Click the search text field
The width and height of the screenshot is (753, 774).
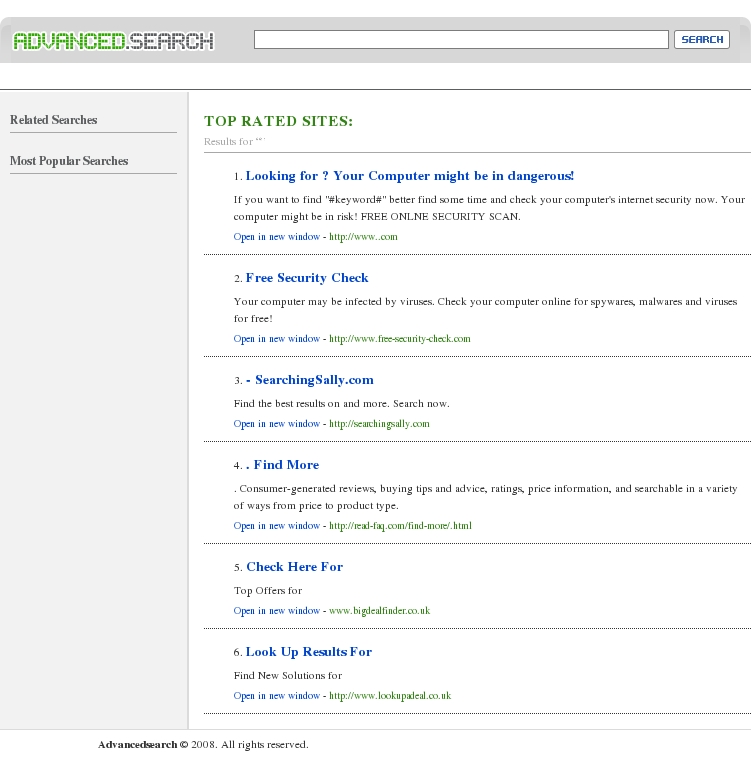pyautogui.click(x=461, y=39)
